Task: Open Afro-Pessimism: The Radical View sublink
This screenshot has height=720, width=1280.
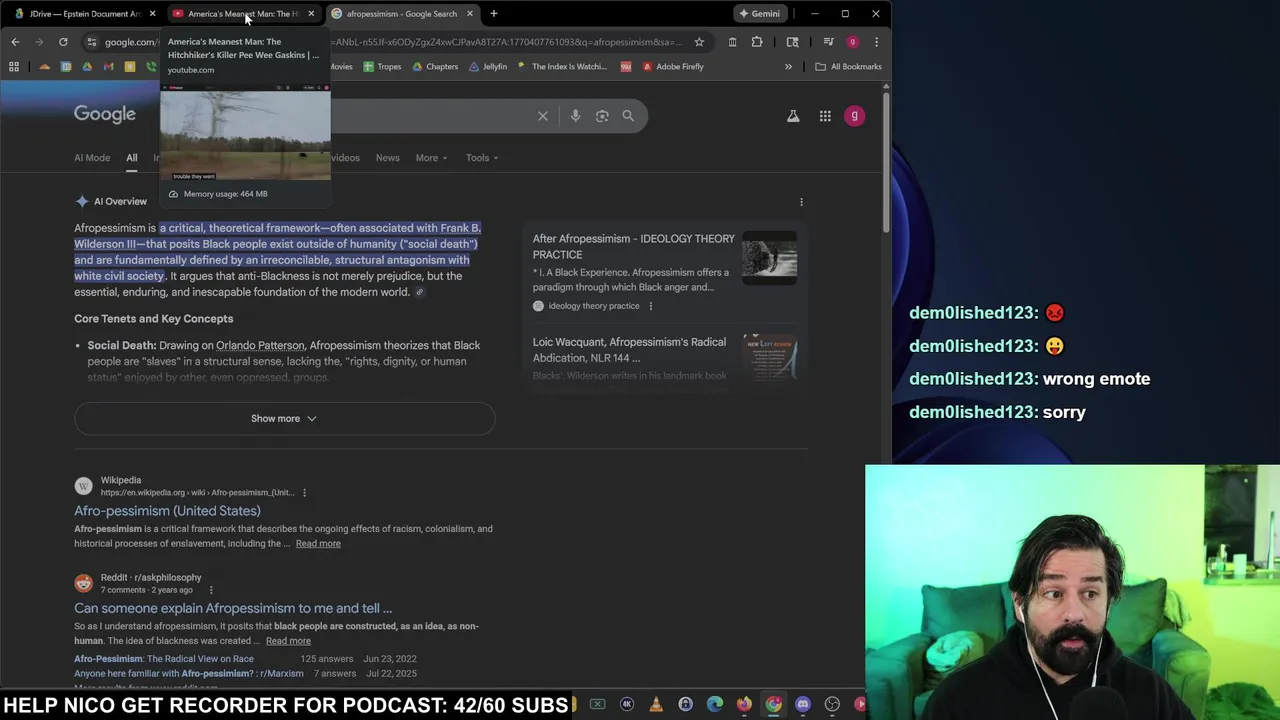Action: tap(164, 659)
